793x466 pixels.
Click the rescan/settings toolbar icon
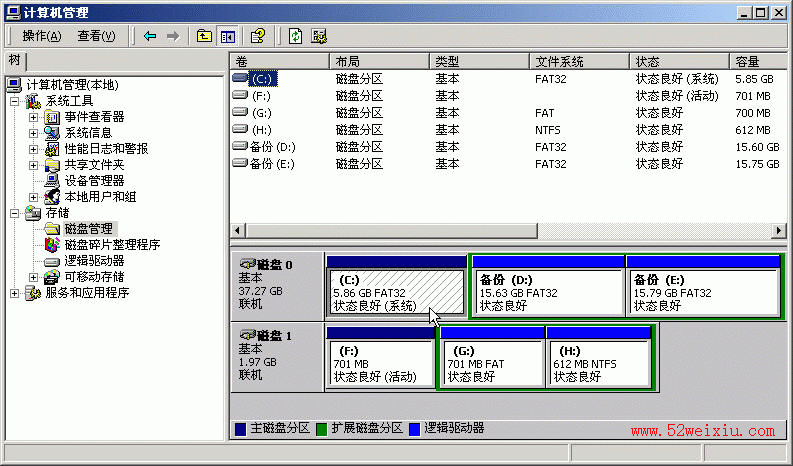point(319,36)
